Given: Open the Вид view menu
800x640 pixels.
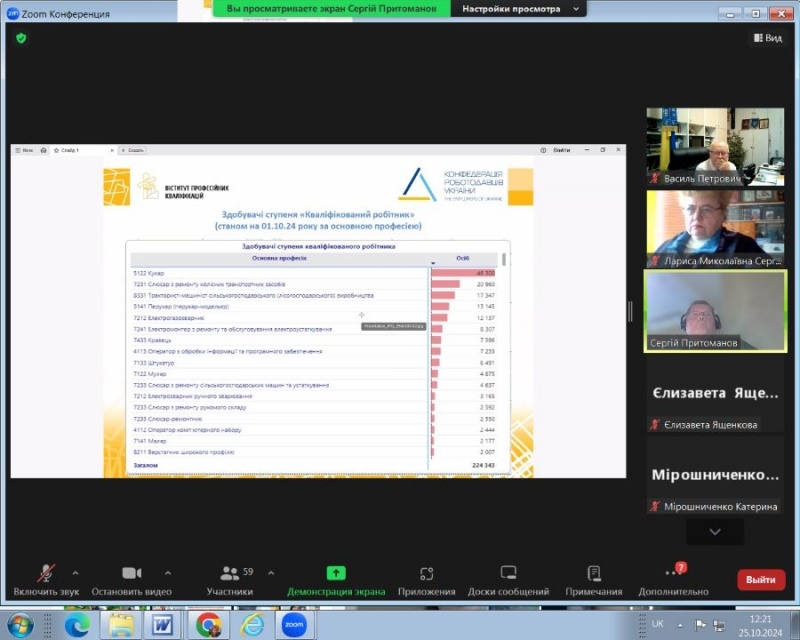Looking at the screenshot, I should 767,38.
